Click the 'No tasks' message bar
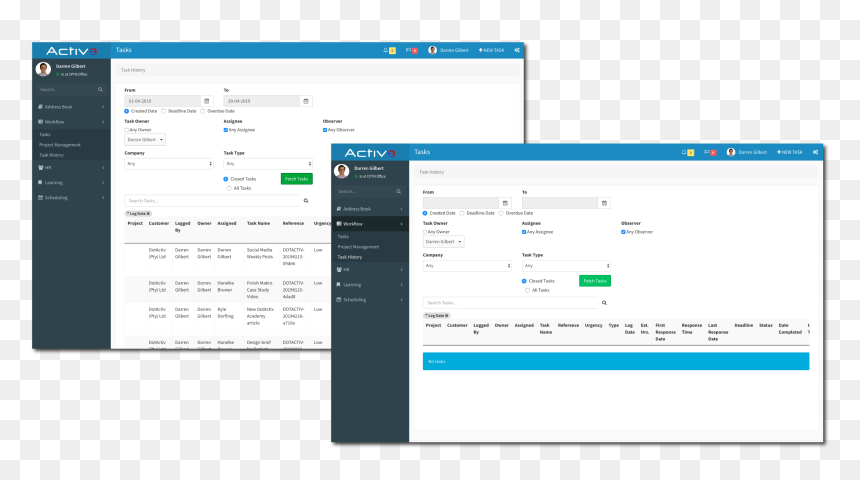 coord(616,361)
